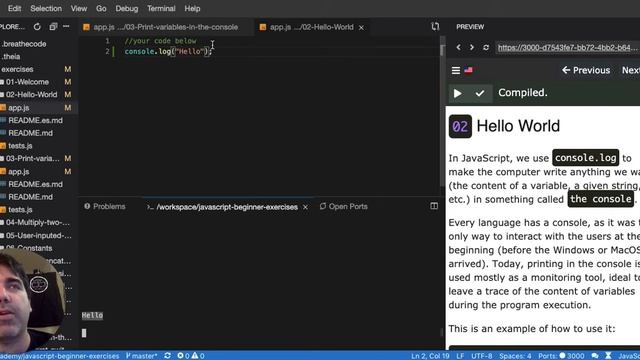
Task: Open the View menu
Action: pos(79,8)
